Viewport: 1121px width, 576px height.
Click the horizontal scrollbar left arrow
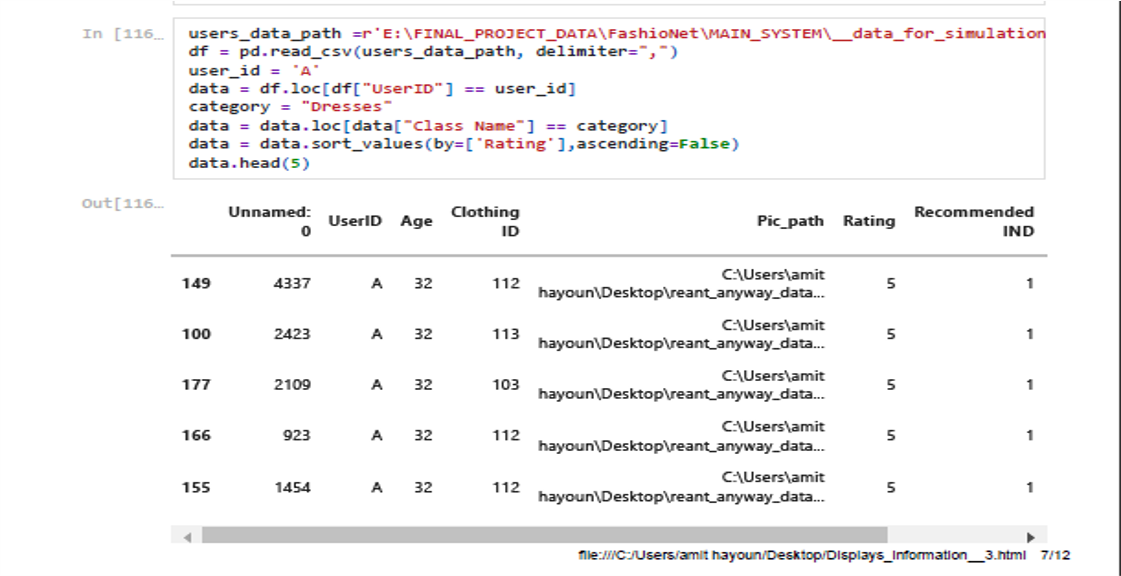(x=187, y=537)
